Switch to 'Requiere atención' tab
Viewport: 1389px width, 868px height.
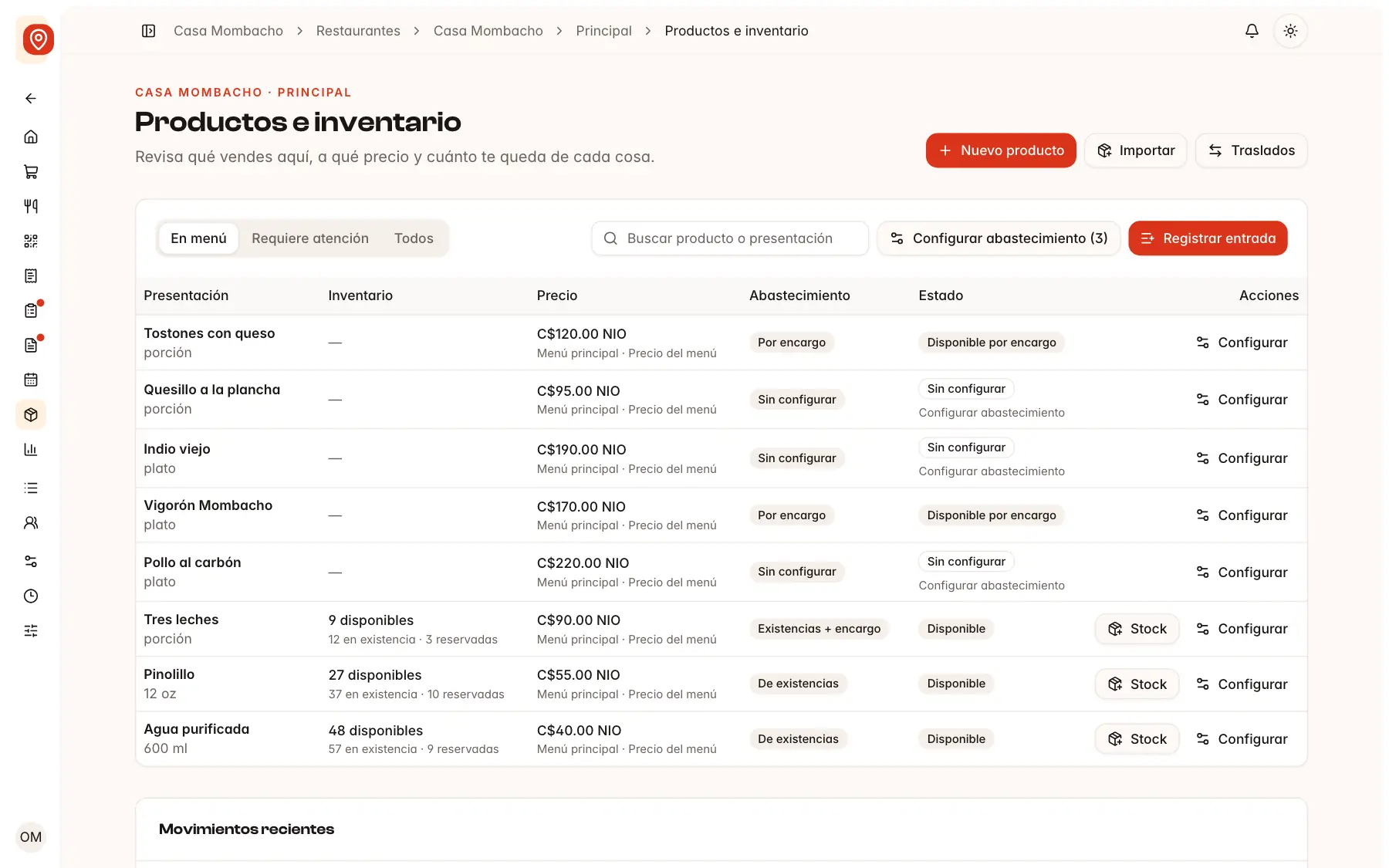click(310, 238)
